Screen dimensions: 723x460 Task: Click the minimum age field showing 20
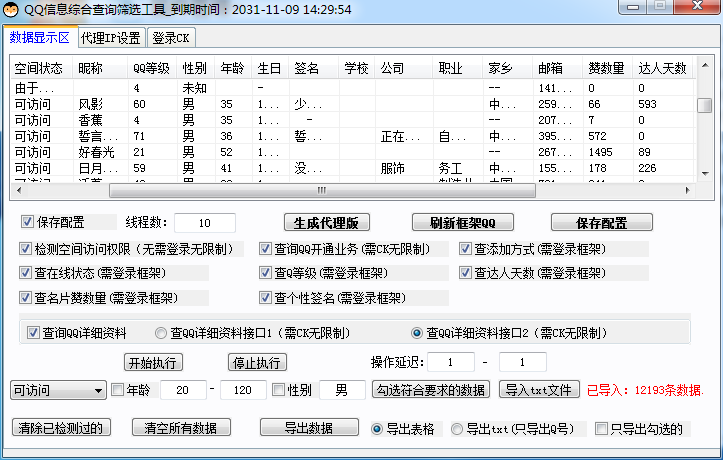pyautogui.click(x=183, y=390)
